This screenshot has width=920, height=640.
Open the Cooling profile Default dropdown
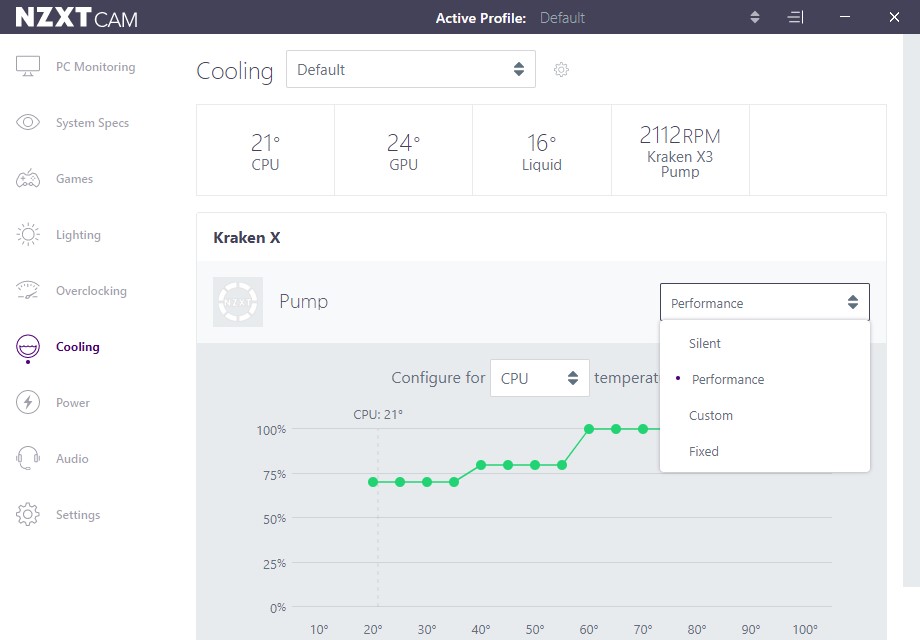[x=411, y=69]
